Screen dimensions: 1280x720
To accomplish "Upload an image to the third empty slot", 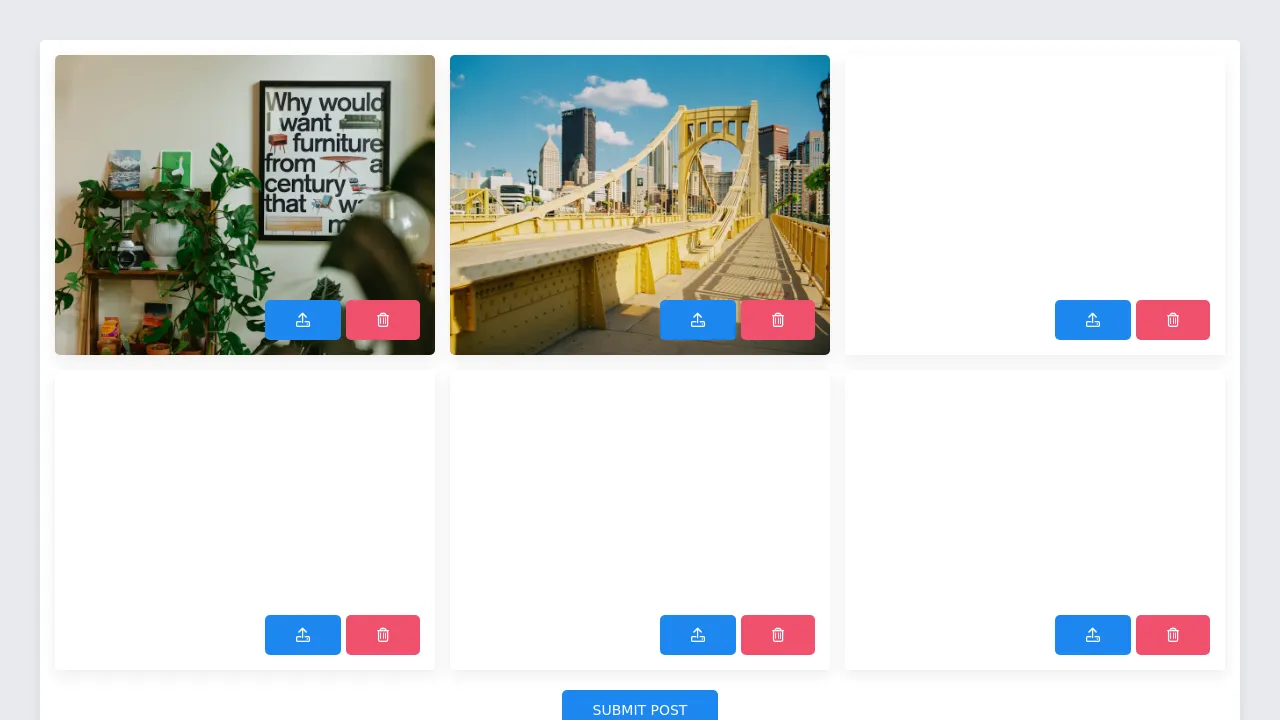I will (x=1093, y=320).
